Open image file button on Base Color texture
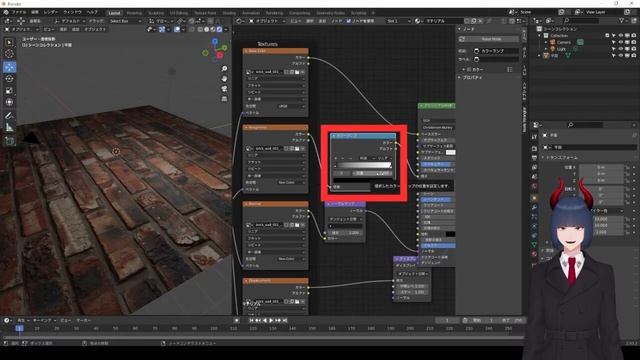This screenshot has width=640, height=360. pyautogui.click(x=297, y=72)
